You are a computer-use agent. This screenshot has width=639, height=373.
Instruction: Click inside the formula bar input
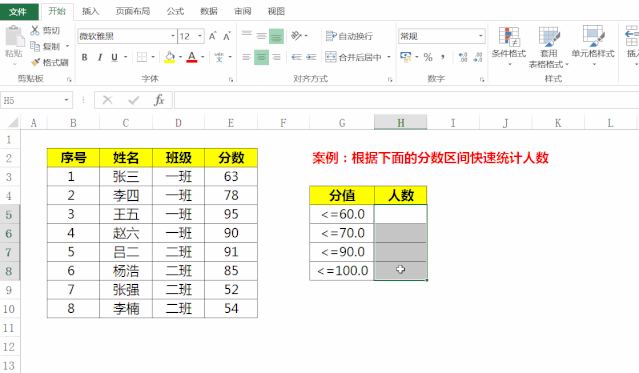406,100
